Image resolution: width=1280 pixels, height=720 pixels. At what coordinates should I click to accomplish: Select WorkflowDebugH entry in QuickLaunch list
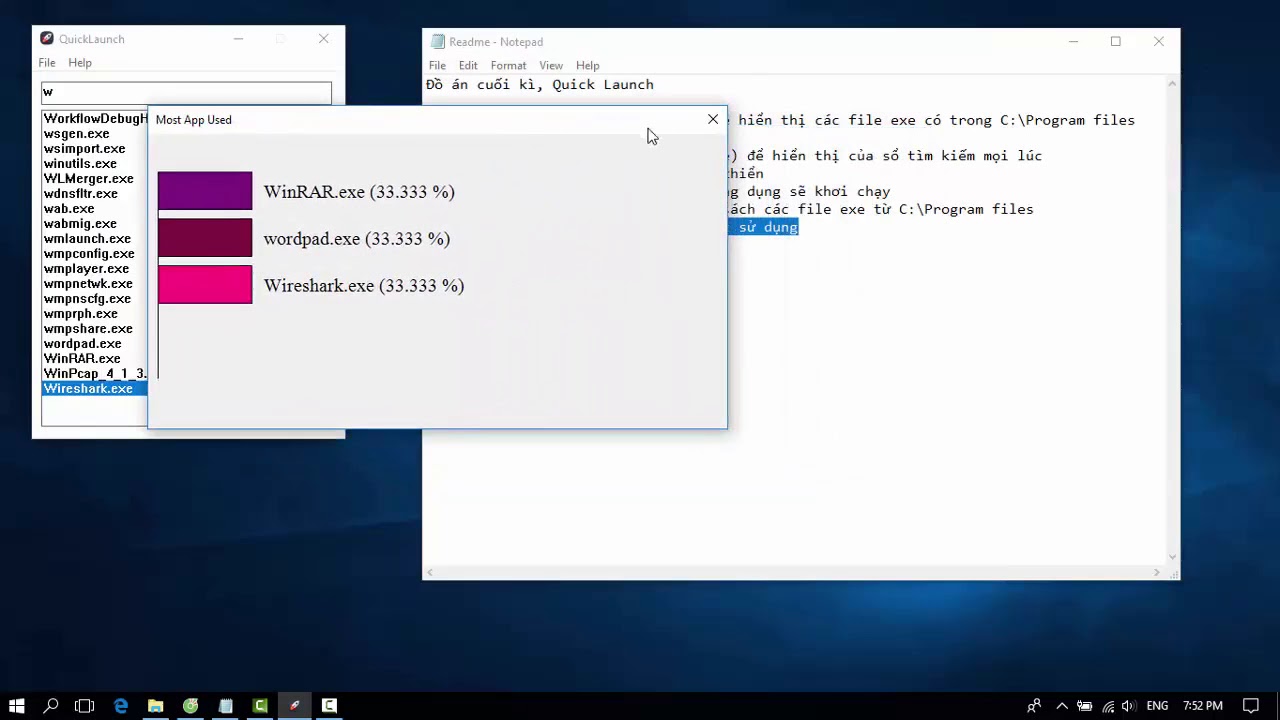click(x=95, y=119)
